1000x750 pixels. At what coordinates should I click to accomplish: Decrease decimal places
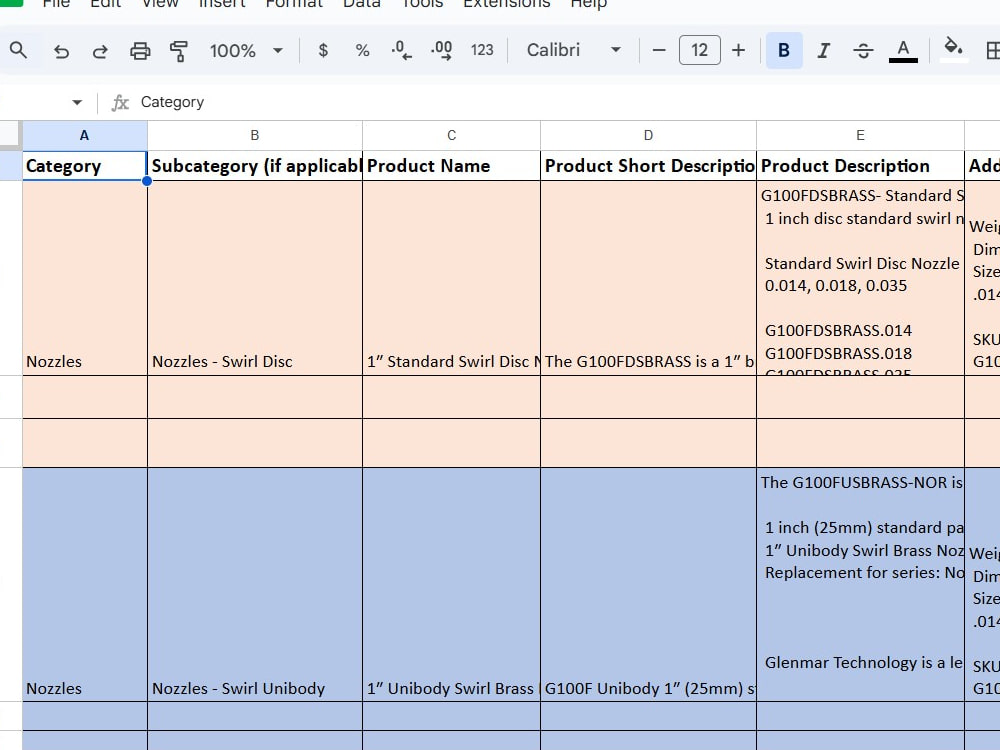coord(401,50)
